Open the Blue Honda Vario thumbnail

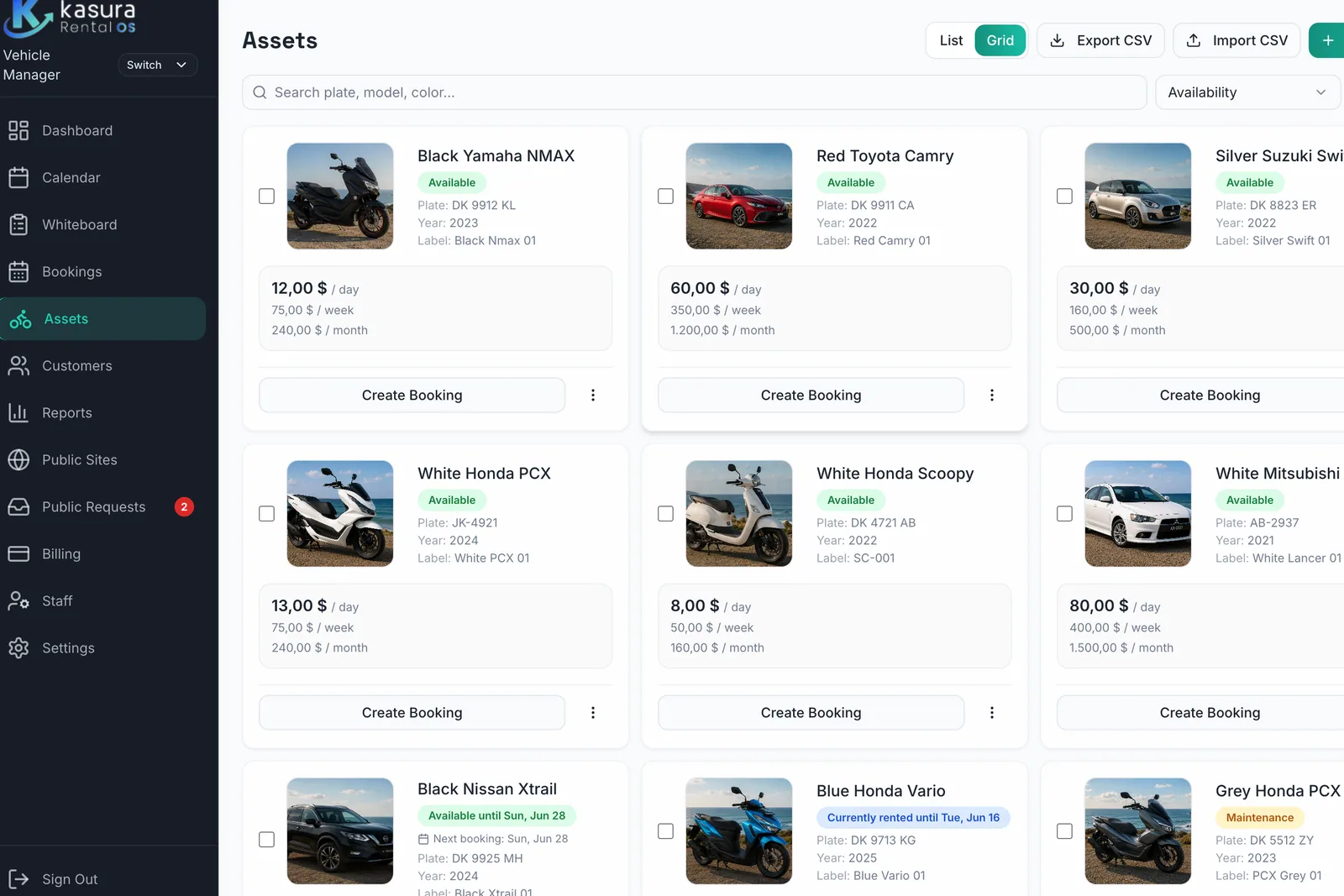(x=739, y=831)
